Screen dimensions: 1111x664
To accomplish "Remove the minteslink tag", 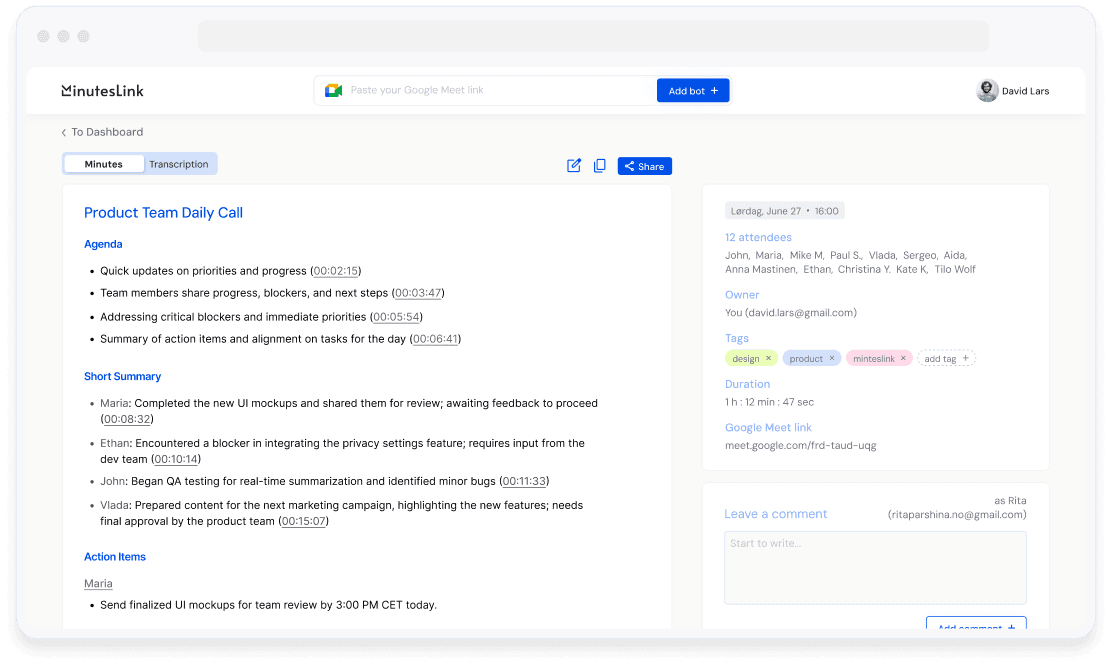I will 903,358.
